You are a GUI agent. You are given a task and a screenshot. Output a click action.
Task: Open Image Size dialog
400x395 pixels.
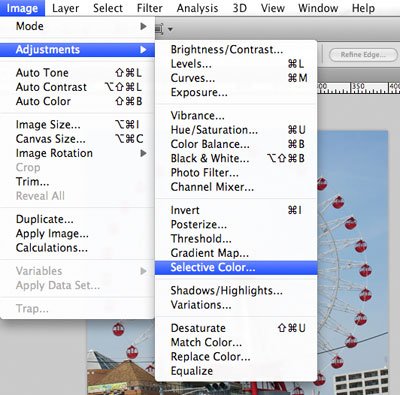coord(77,125)
